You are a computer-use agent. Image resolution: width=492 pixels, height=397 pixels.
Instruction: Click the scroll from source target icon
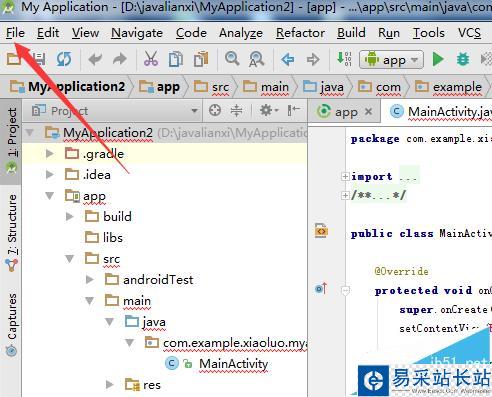pyautogui.click(x=215, y=110)
